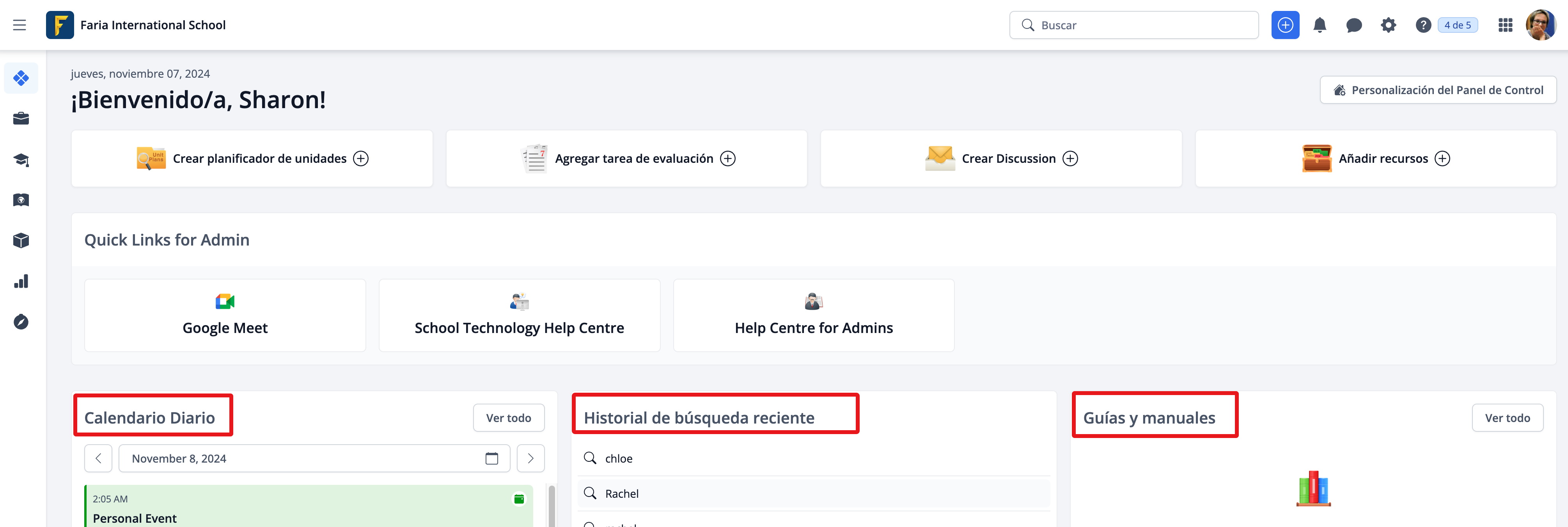Open the graduation cap sidebar section
This screenshot has width=1568, height=527.
pyautogui.click(x=21, y=160)
